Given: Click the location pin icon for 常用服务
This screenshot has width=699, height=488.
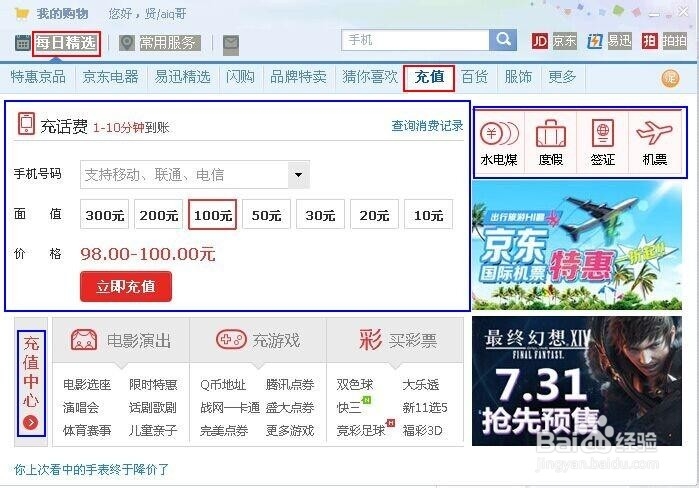Looking at the screenshot, I should pos(127,43).
